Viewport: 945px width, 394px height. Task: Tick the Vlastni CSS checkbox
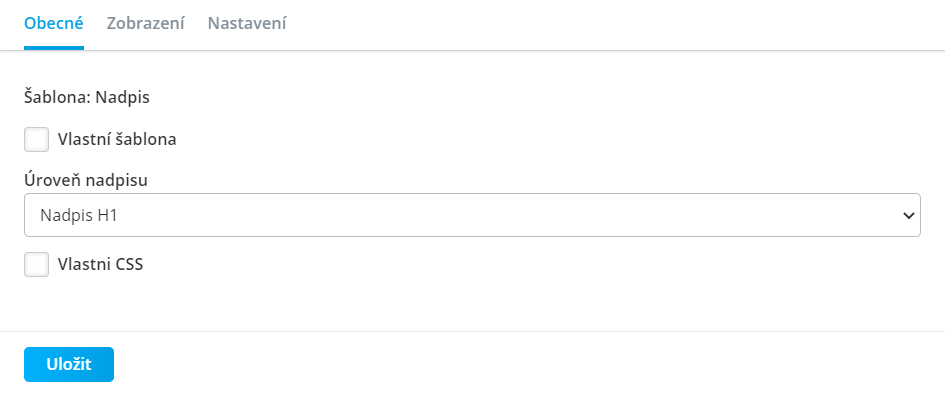tap(37, 264)
